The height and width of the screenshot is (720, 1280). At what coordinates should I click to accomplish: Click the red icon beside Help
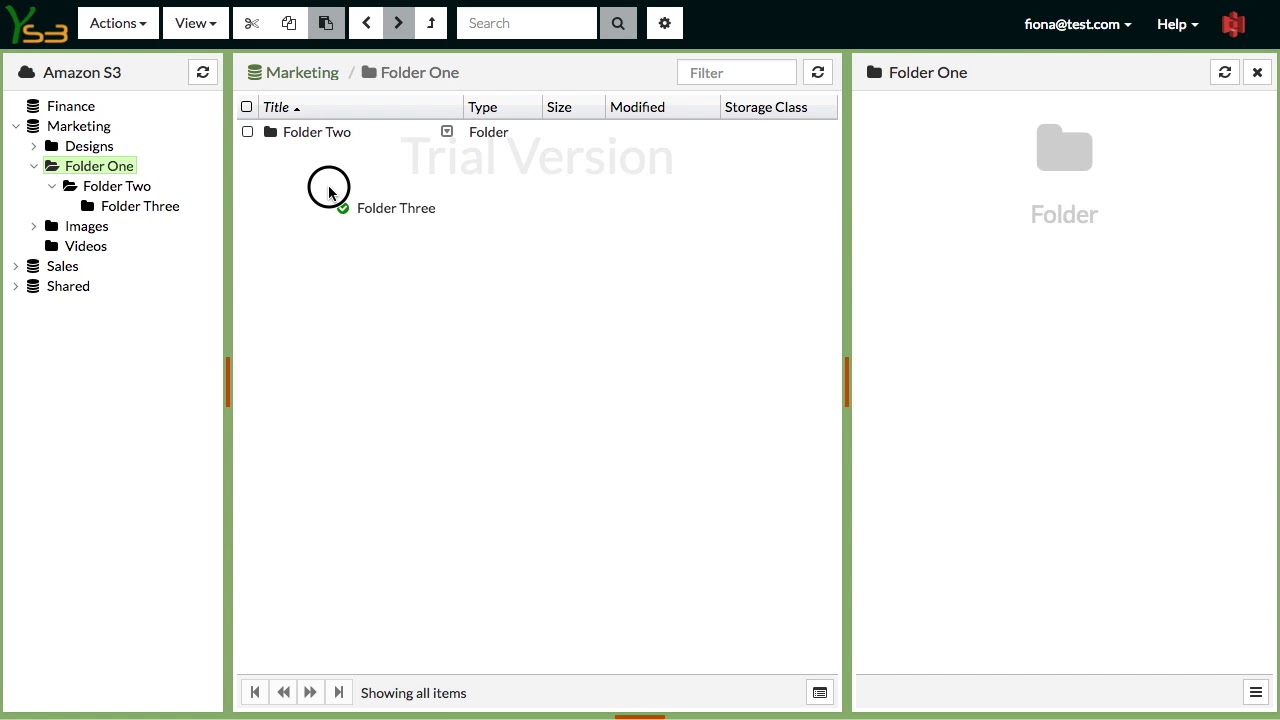(1234, 24)
